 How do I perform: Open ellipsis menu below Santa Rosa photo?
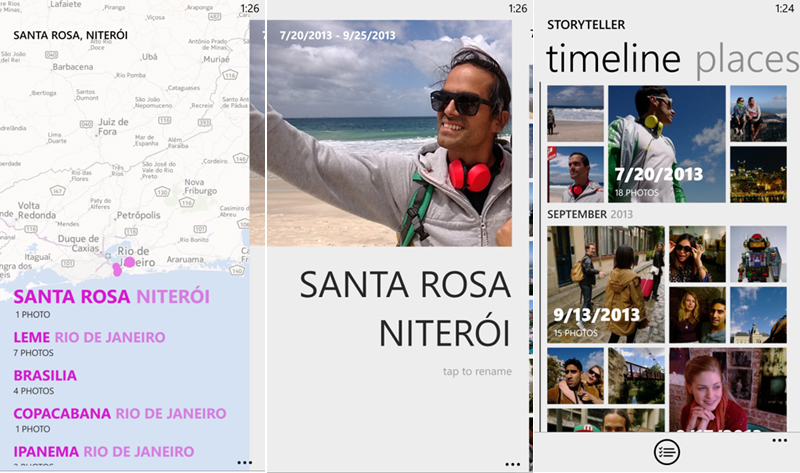coord(512,464)
